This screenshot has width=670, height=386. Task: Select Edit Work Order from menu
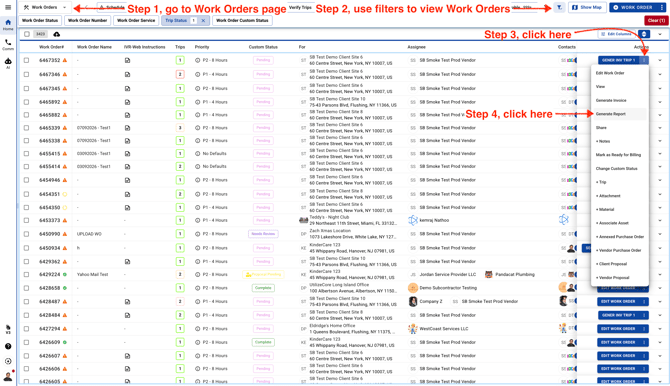(x=610, y=73)
